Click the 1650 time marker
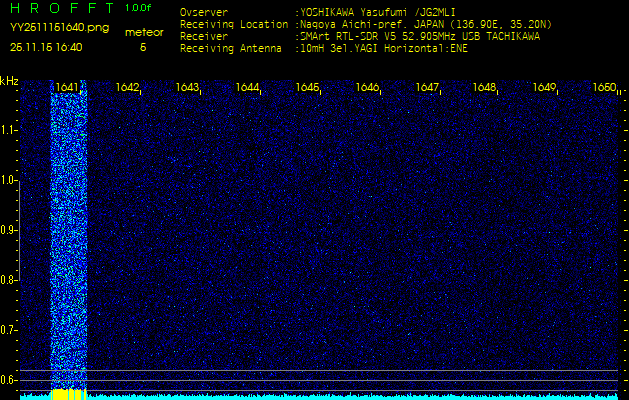Screen dimensions: 629x400 [604, 88]
